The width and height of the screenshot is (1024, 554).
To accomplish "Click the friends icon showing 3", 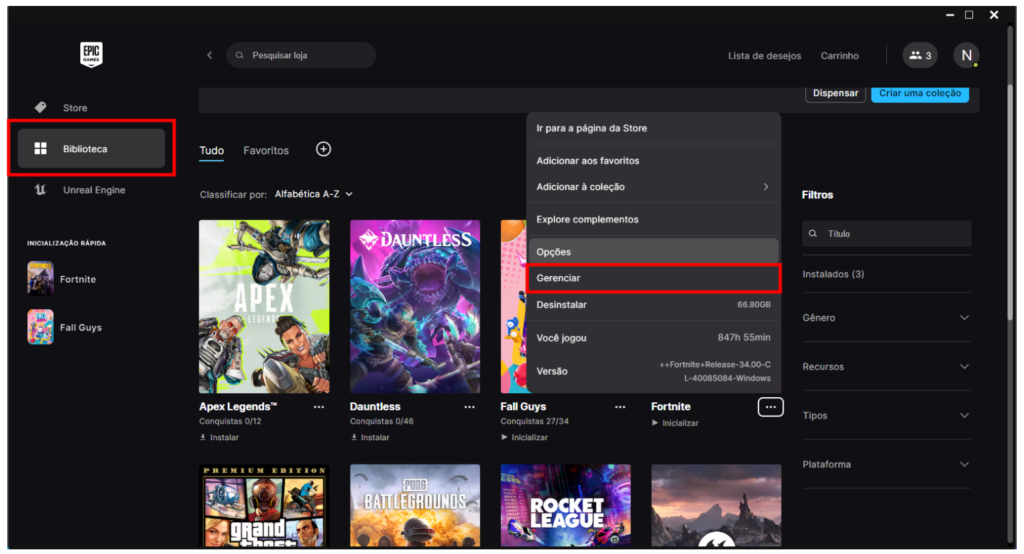I will coord(919,56).
